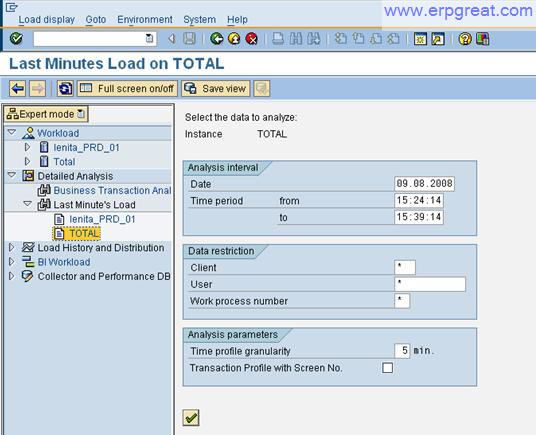Viewport: 536px width, 435px height.
Task: Expand the lenita_PRD_01 node under Workload
Action: pos(27,147)
